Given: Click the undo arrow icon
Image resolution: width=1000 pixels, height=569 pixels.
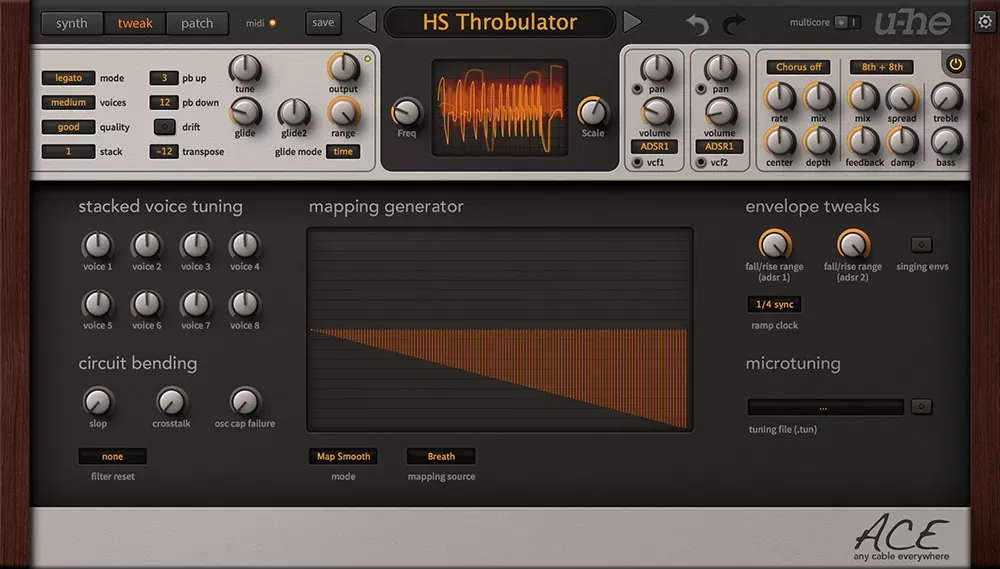Looking at the screenshot, I should [698, 24].
